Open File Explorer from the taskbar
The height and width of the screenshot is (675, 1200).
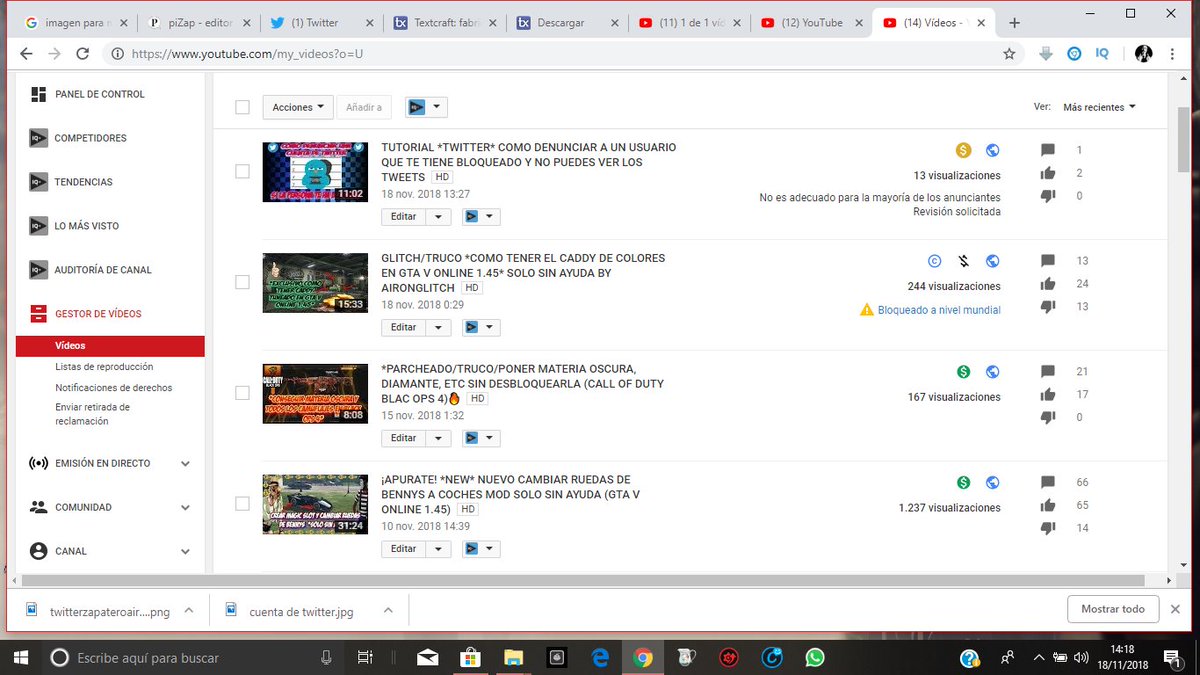[513, 657]
